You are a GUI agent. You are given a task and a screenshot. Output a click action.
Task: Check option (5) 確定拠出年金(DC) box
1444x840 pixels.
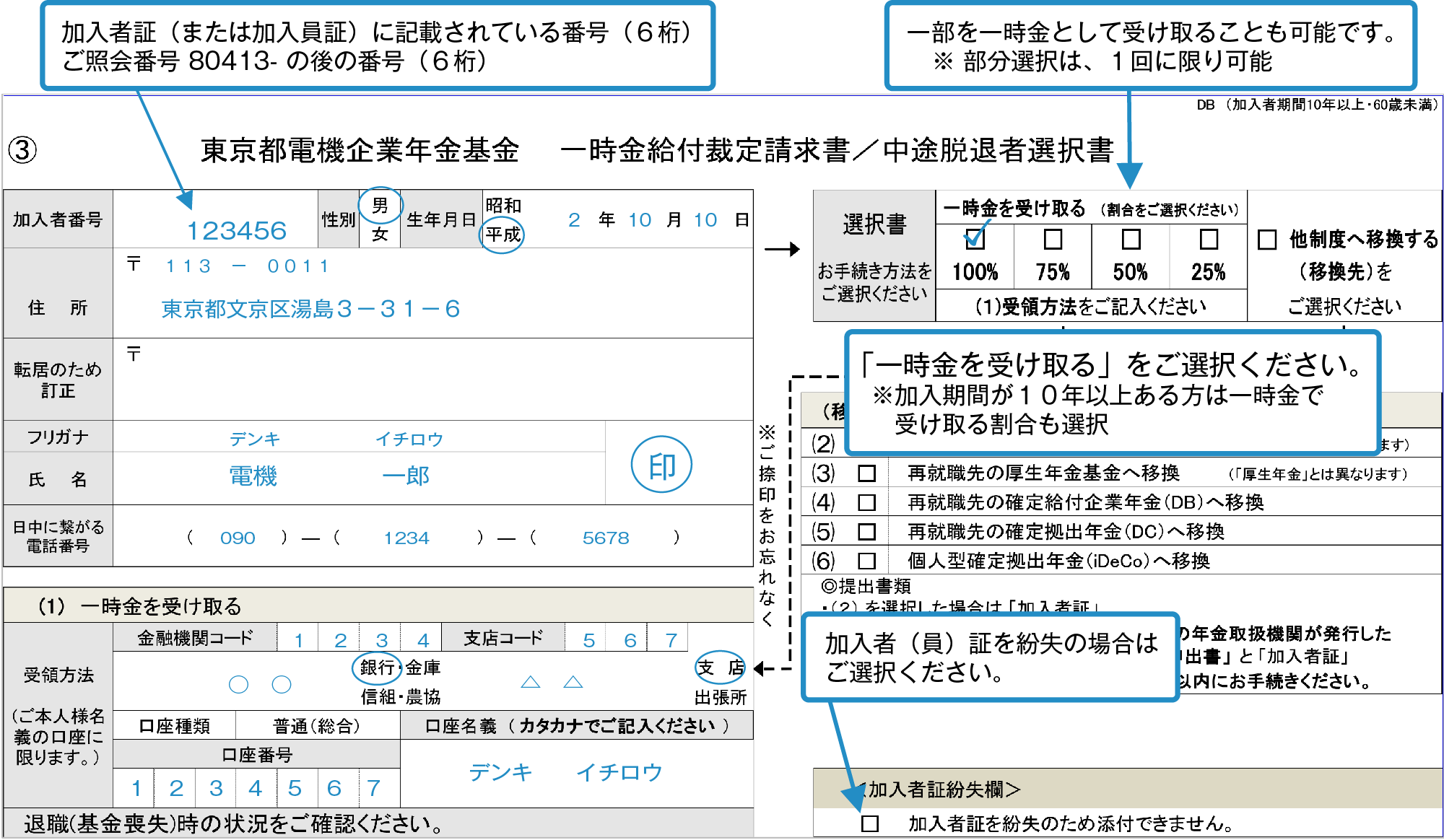(866, 532)
